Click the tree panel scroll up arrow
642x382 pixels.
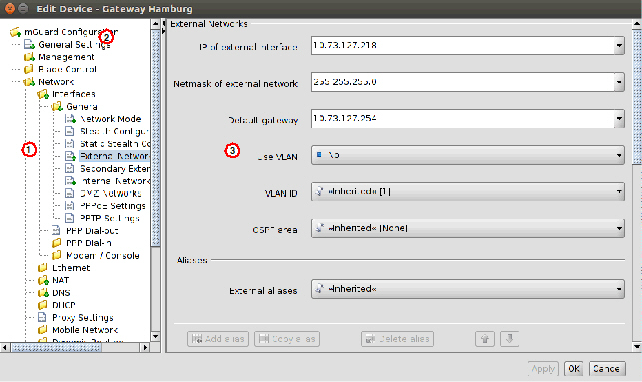tap(156, 24)
